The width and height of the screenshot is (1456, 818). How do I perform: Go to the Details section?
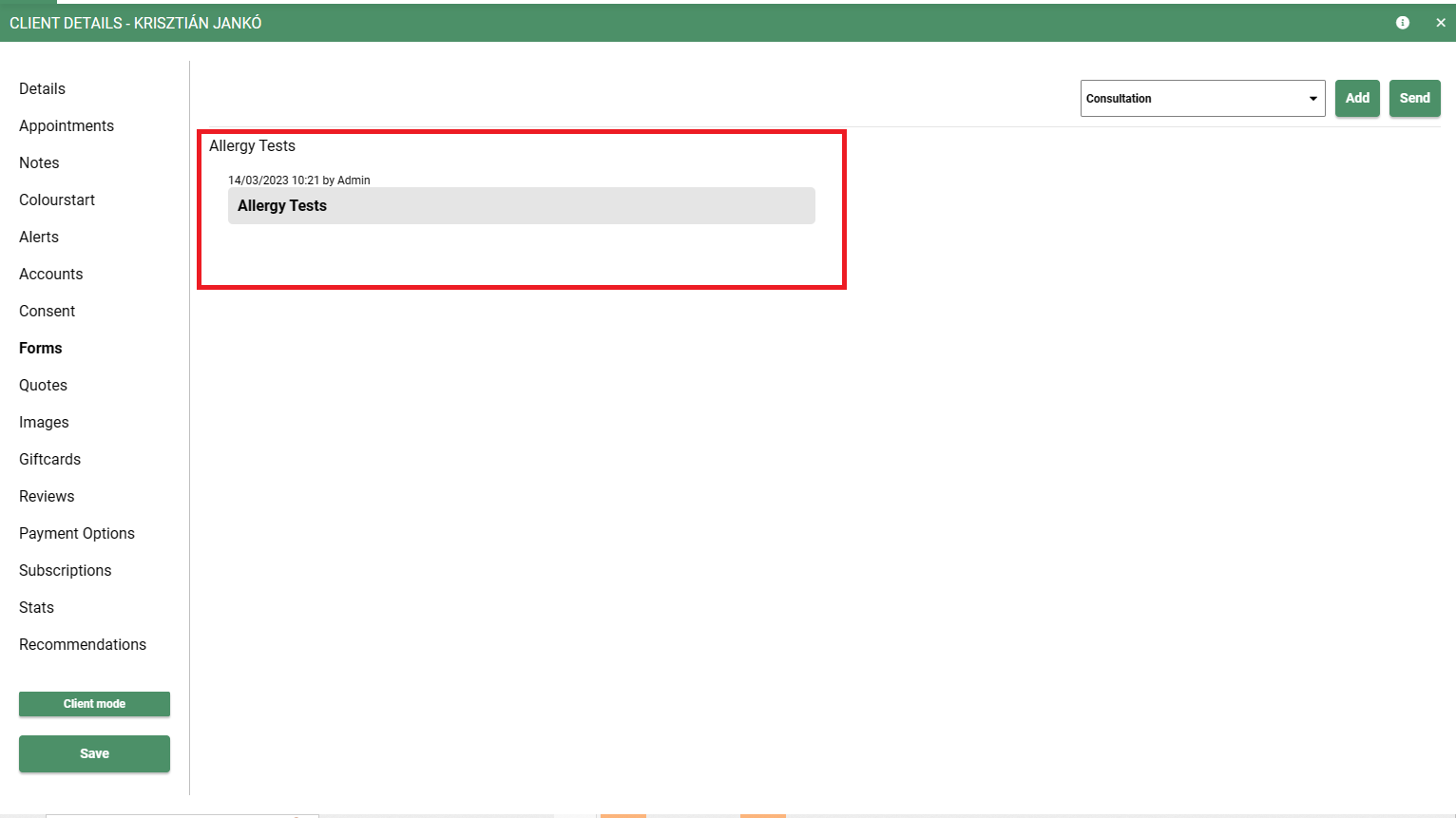coord(43,89)
